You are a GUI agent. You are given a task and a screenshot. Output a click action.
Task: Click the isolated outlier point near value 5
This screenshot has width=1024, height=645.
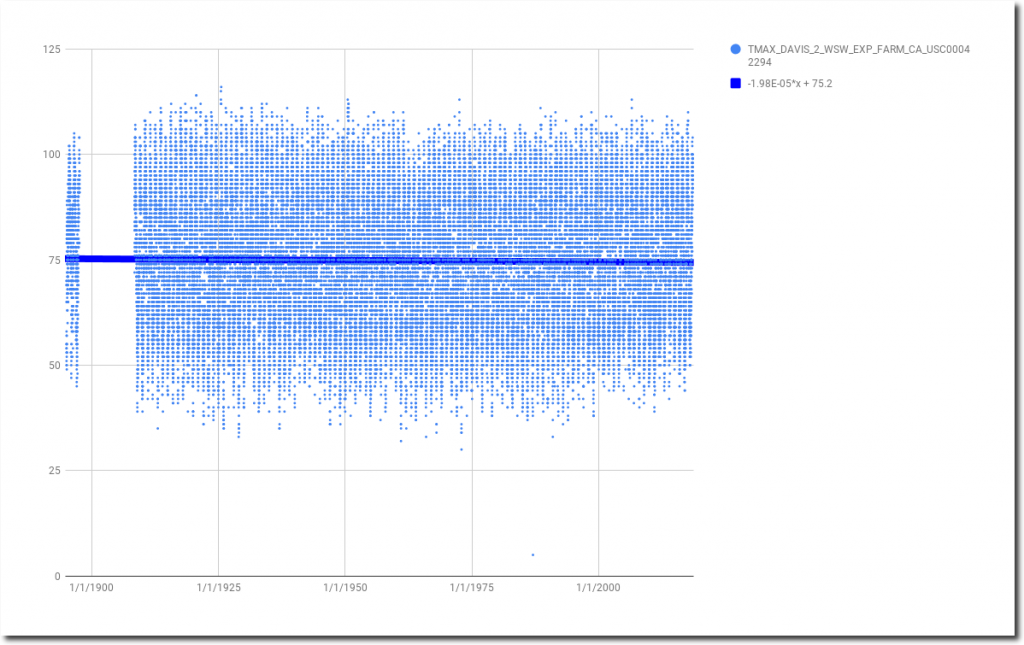tap(533, 554)
